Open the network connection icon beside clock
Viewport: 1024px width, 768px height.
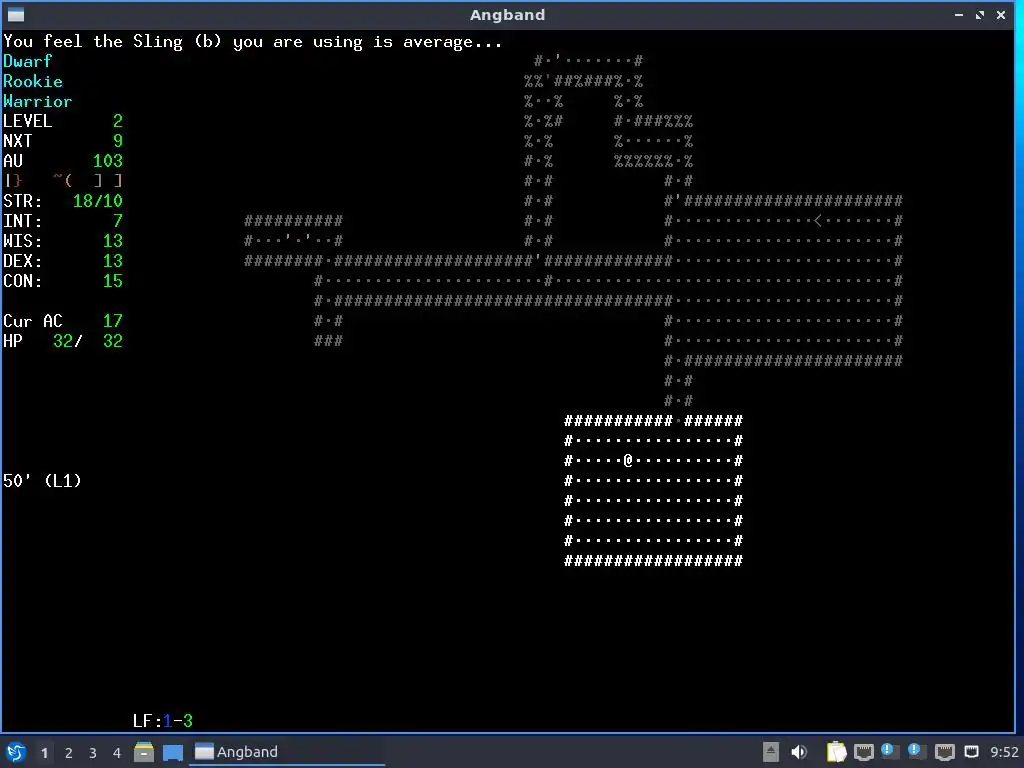[x=972, y=752]
